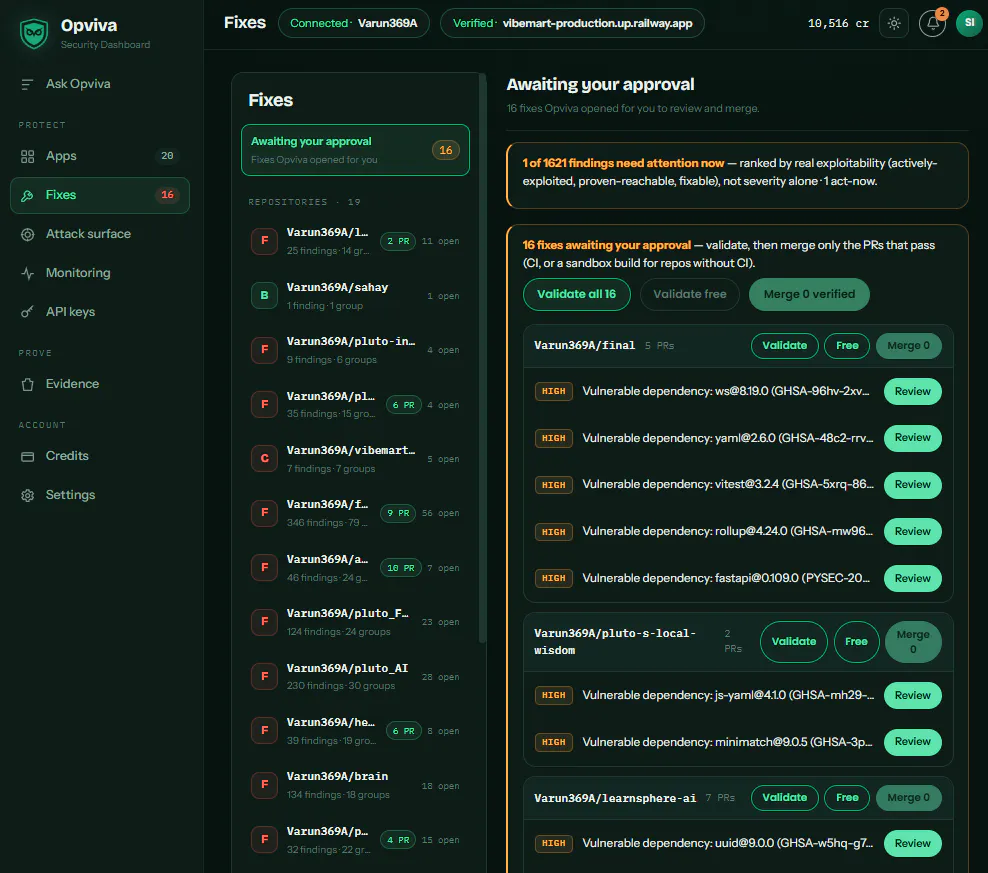Click the Credits card icon

point(27,456)
